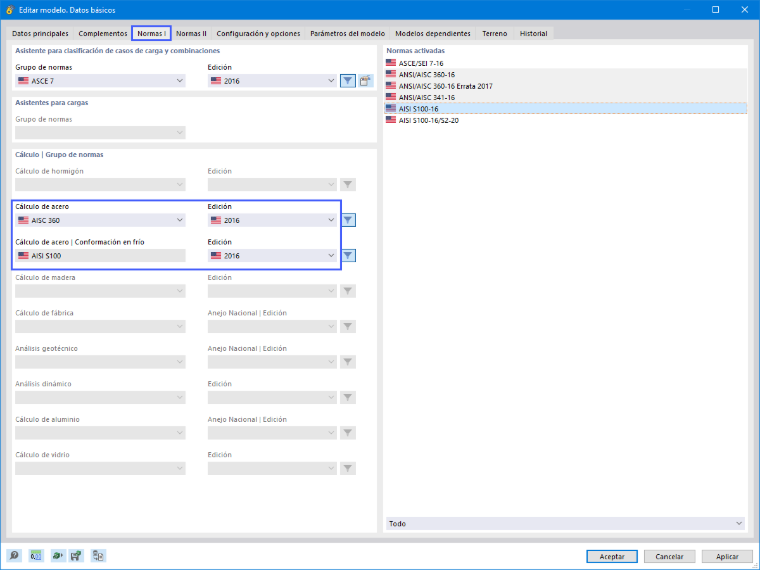Open Edición dropdown for AISC 360
Viewport: 760px width, 570px height.
[x=272, y=220]
